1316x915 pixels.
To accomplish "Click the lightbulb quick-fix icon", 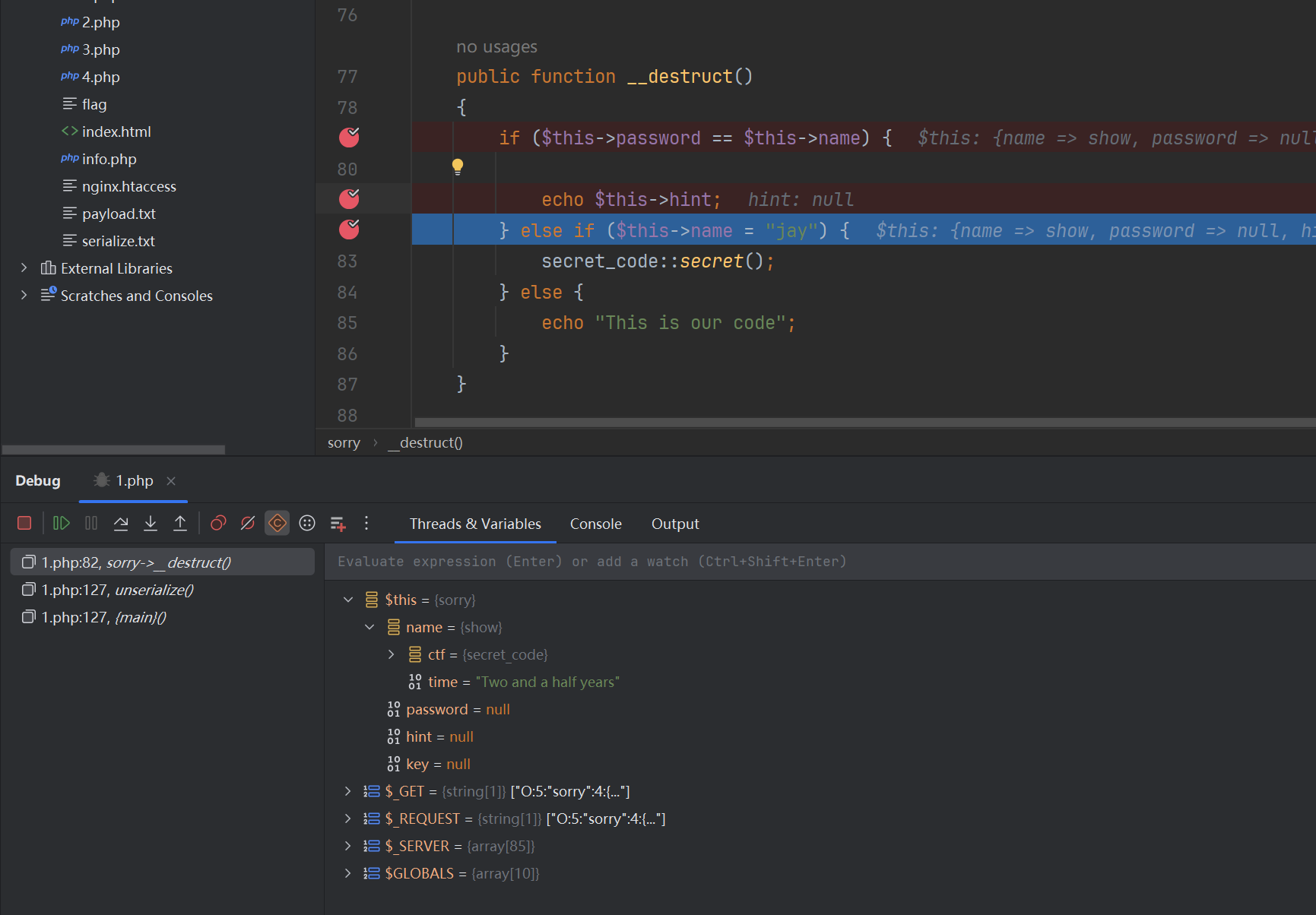I will click(458, 166).
